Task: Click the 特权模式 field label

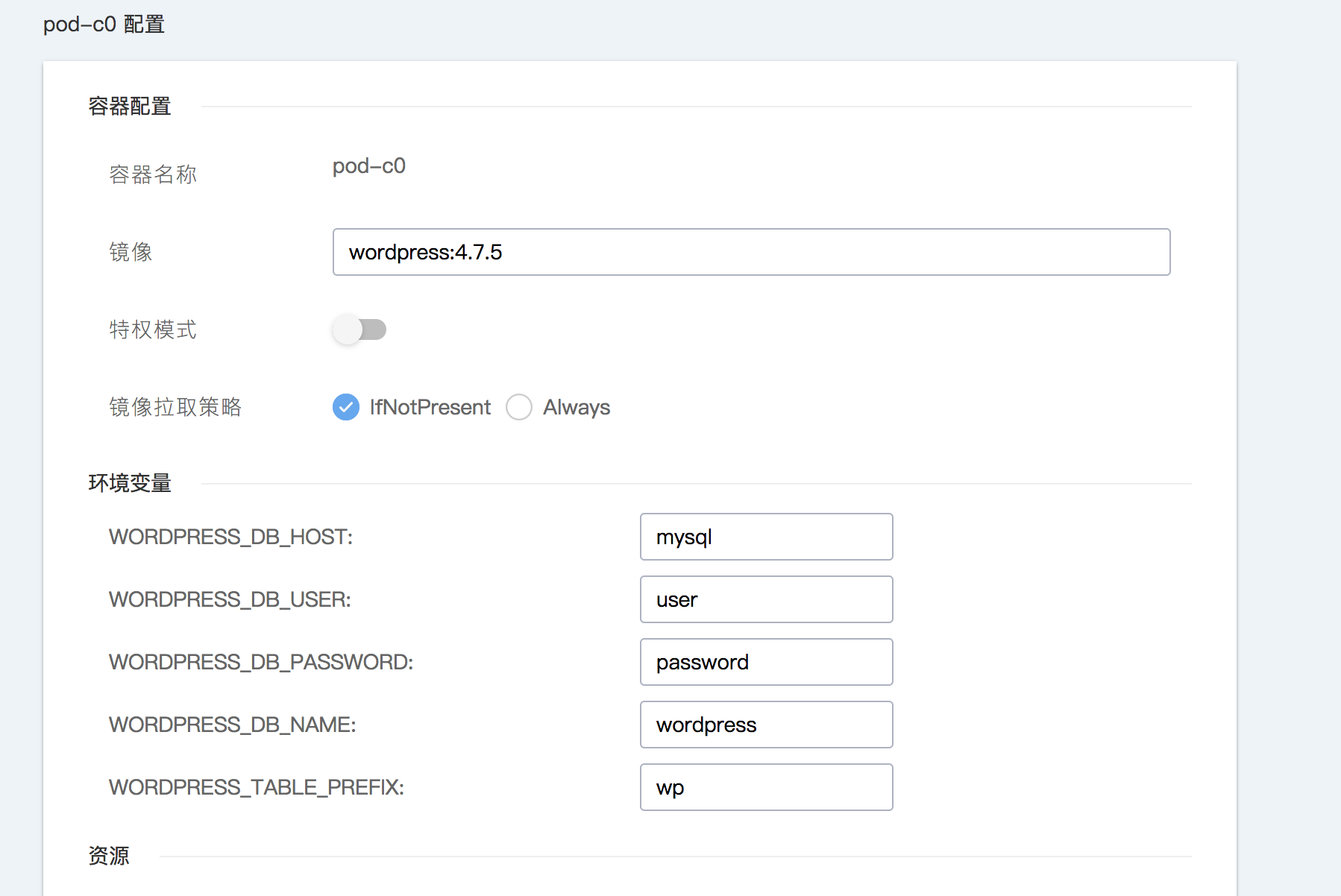Action: click(x=153, y=329)
